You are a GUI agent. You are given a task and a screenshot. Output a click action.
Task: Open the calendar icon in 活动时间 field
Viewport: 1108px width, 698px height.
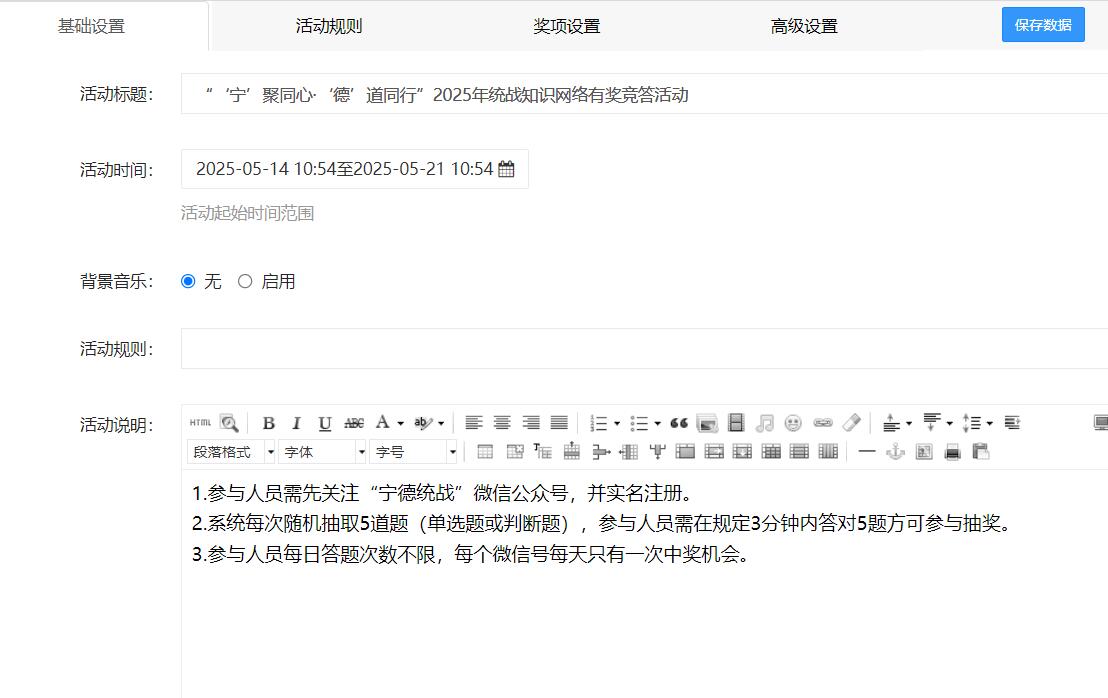(506, 169)
